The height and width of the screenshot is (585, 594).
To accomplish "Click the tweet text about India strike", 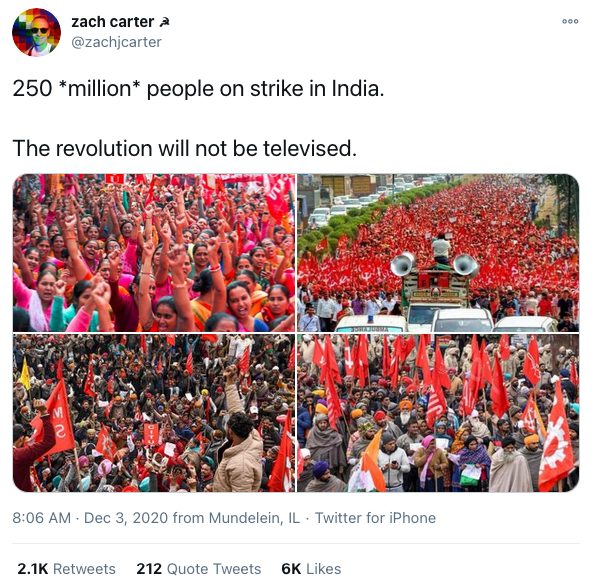I will pos(199,89).
